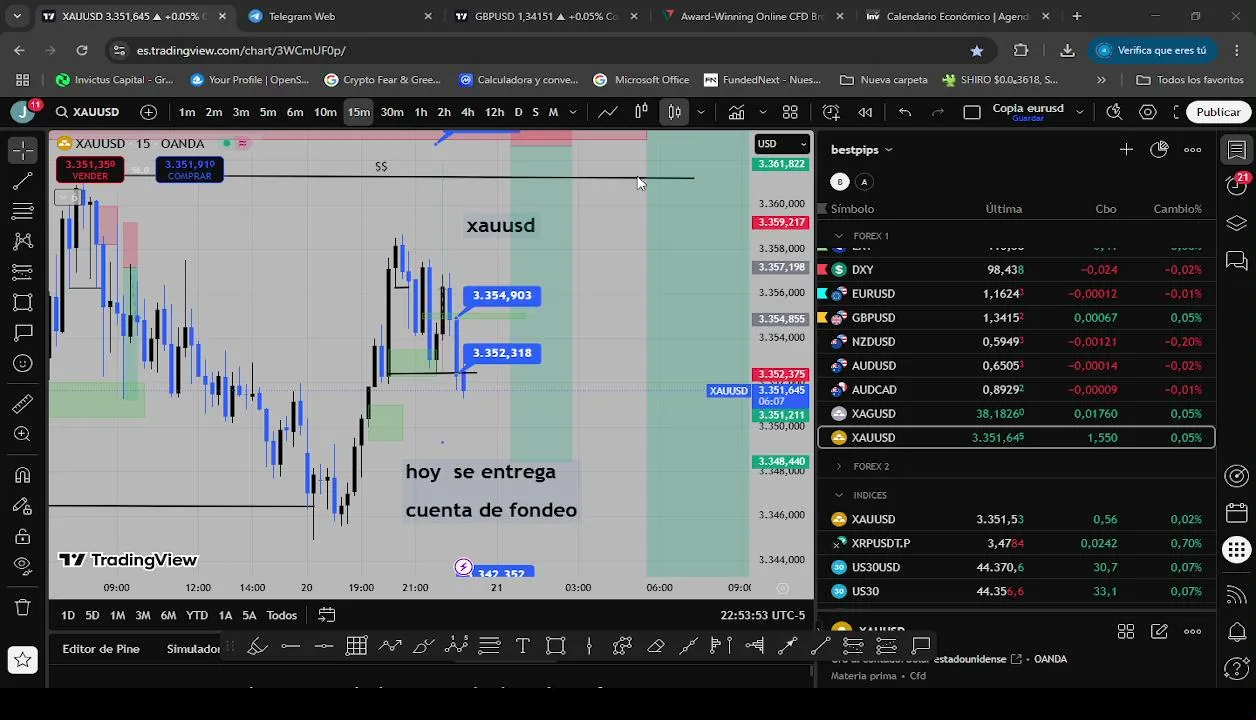Set date range to YTD
Screen dimensions: 1256x720
(x=197, y=615)
